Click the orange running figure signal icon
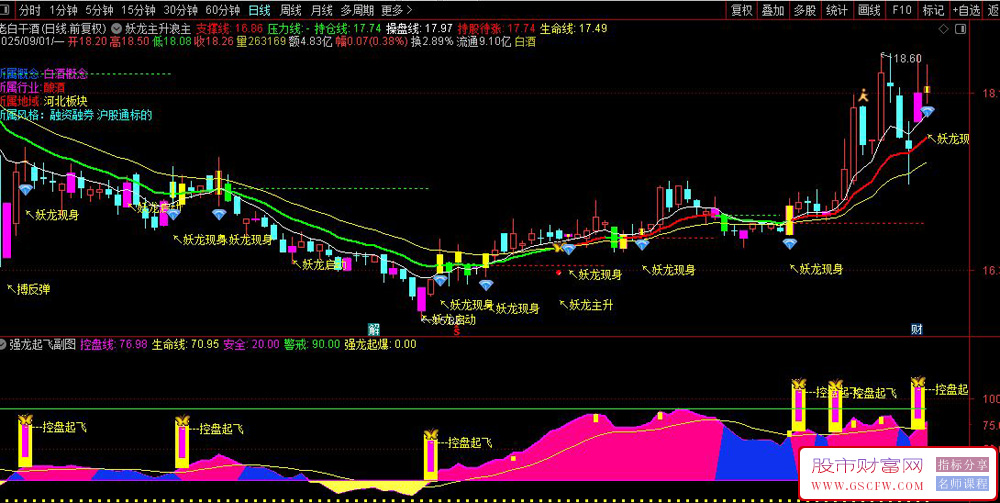The image size is (1000, 503). pyautogui.click(x=863, y=96)
